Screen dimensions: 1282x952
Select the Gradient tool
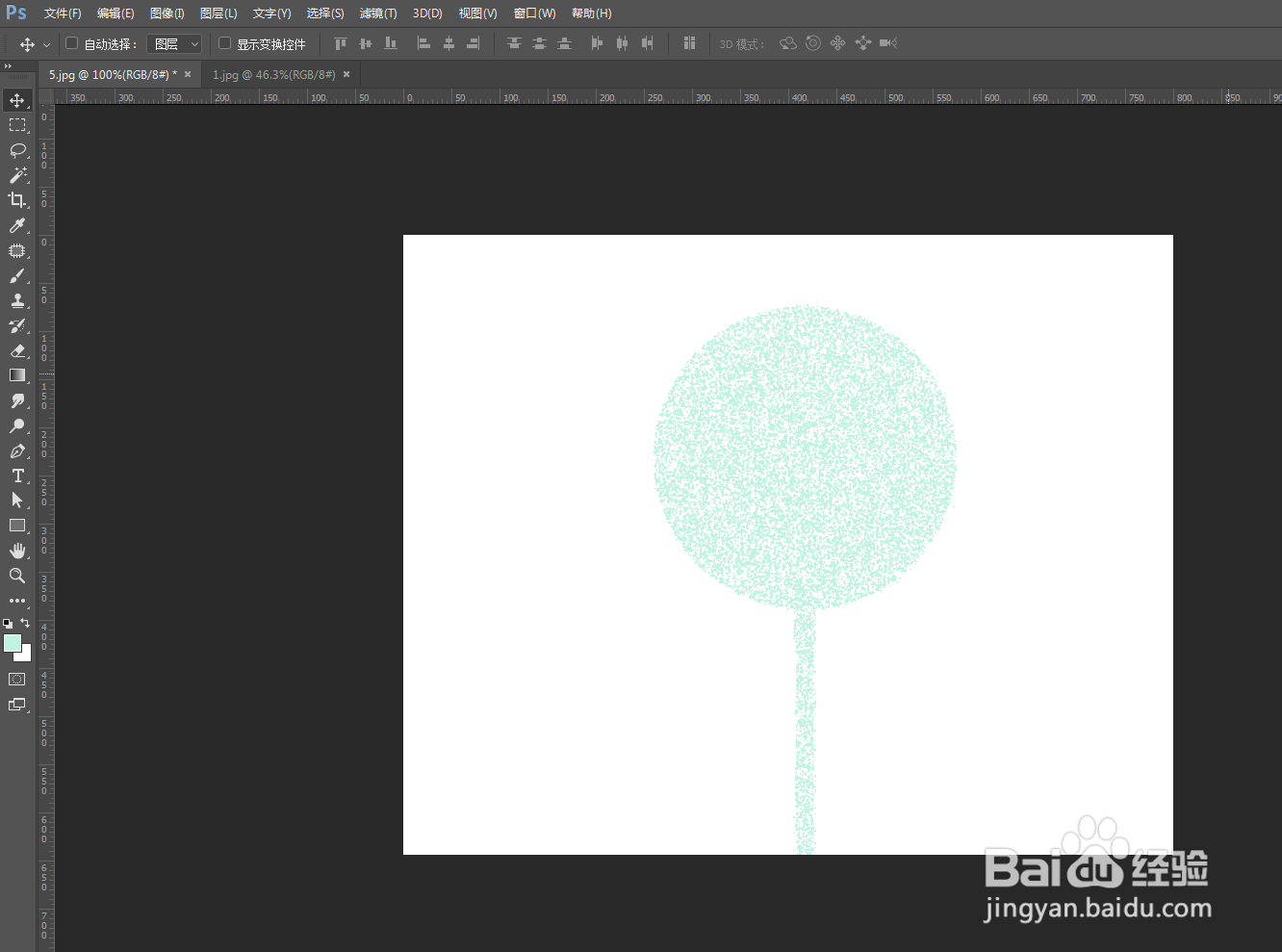[x=17, y=375]
